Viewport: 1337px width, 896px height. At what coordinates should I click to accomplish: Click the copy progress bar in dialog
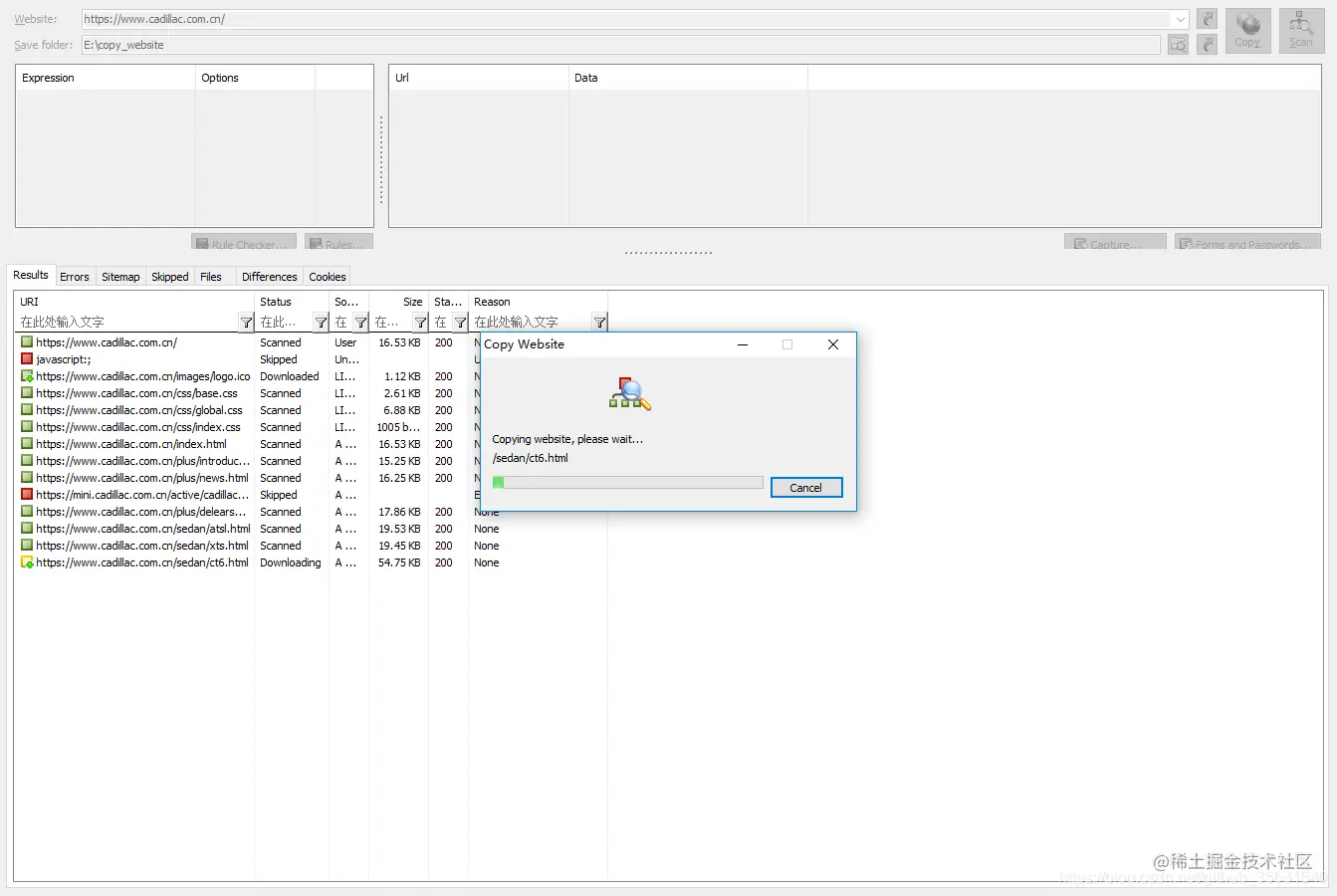(627, 482)
